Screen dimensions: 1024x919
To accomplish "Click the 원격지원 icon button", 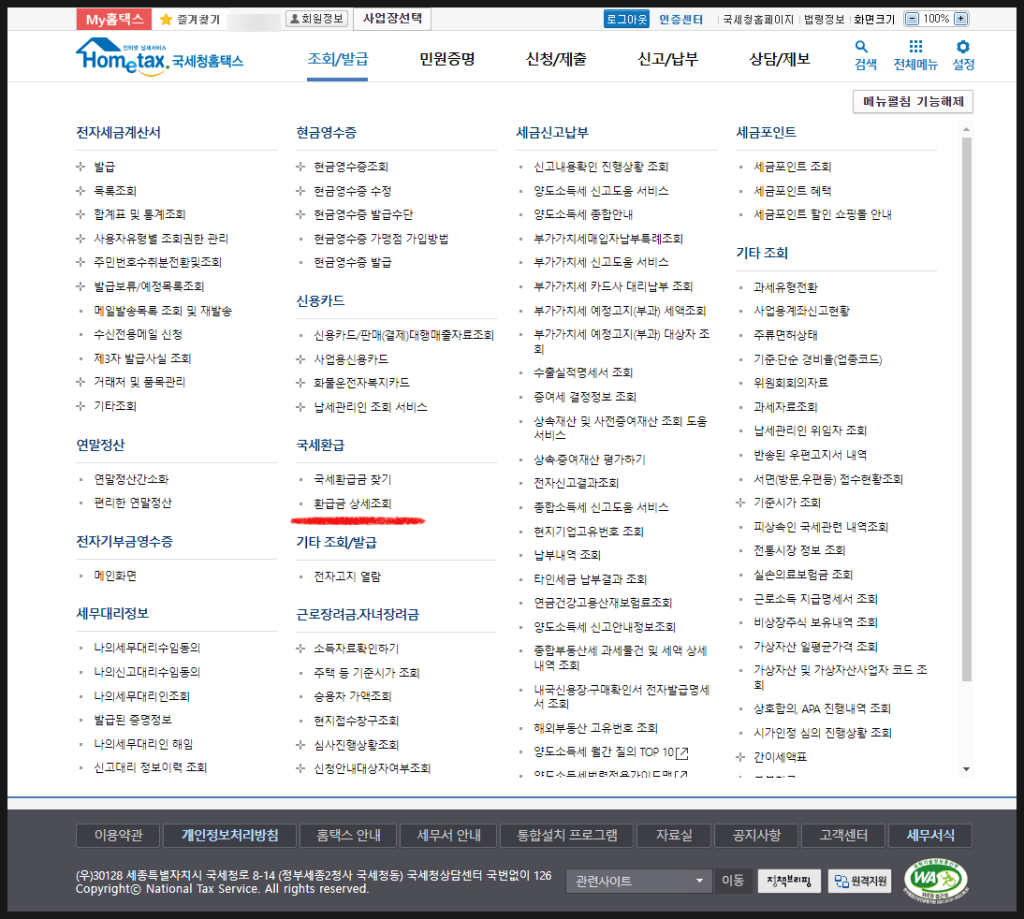I will (858, 881).
